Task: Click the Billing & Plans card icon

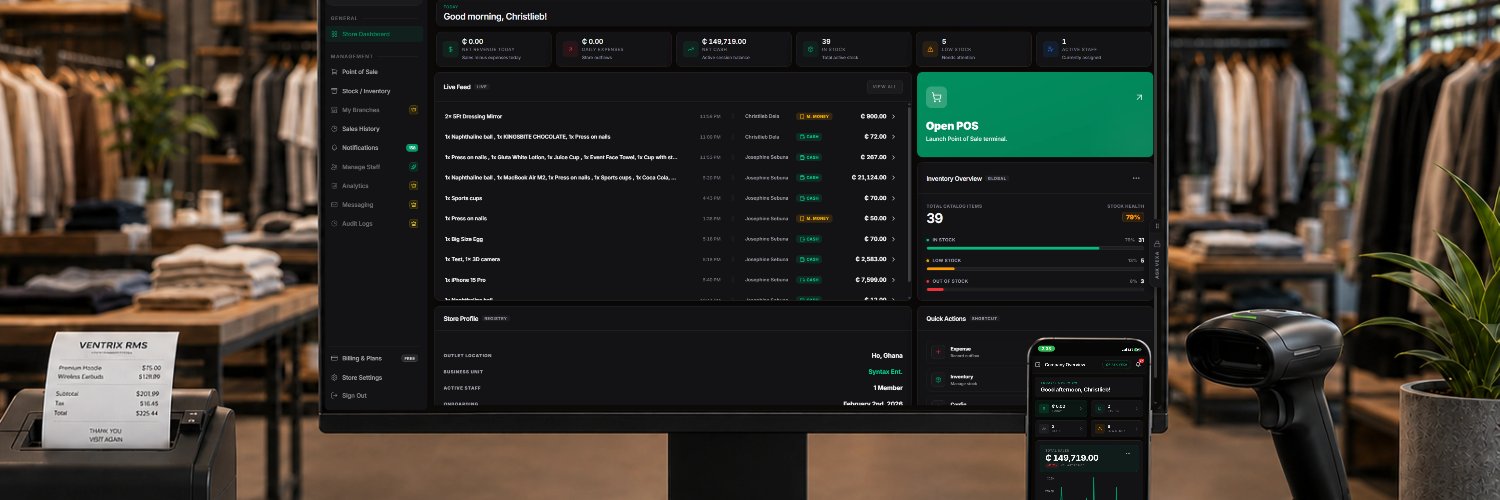Action: coord(334,358)
